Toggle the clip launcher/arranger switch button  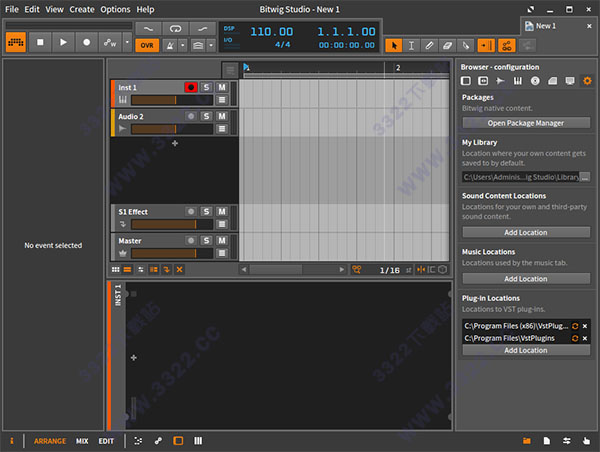click(x=16, y=42)
